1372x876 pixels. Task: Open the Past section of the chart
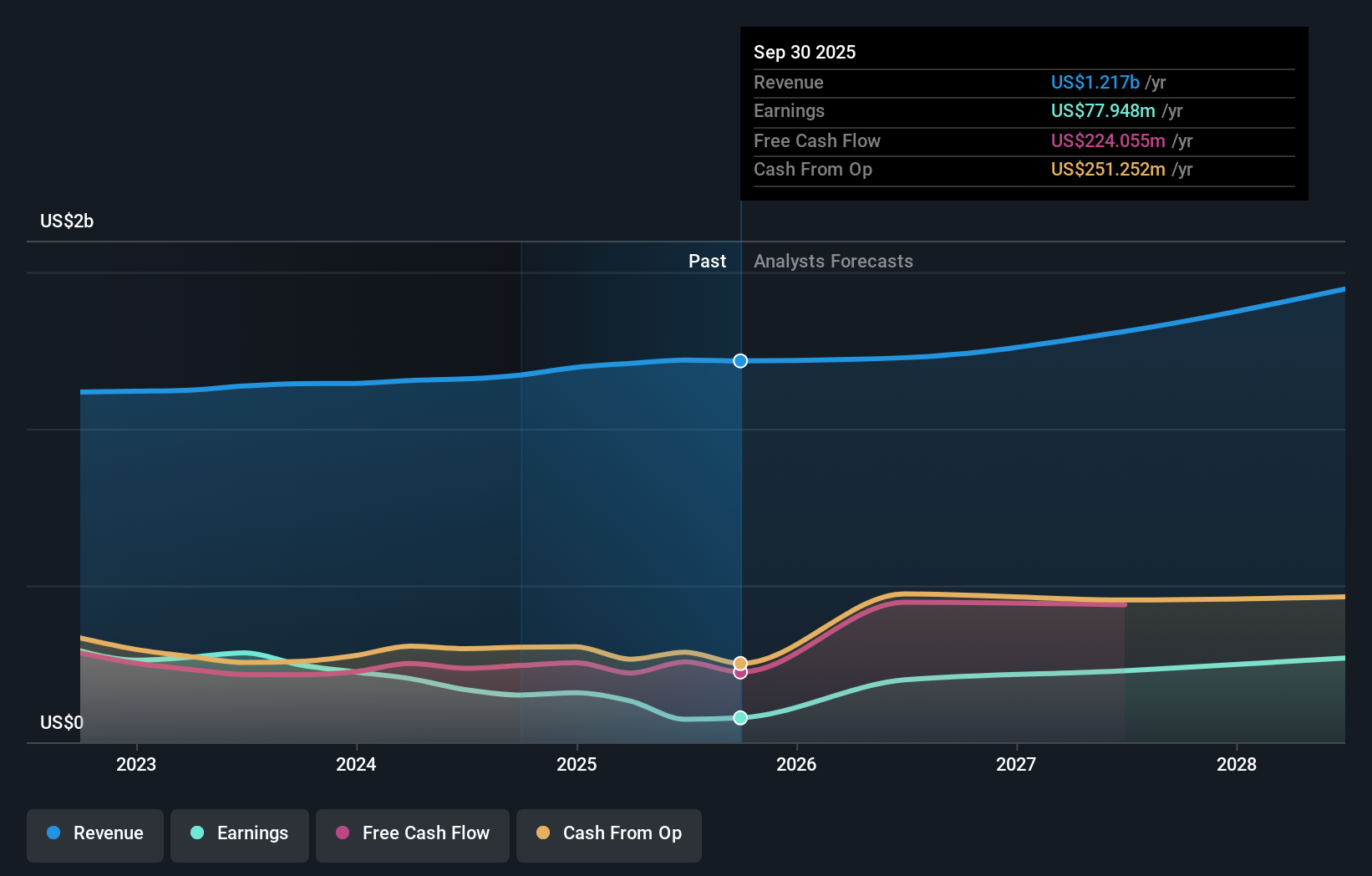pyautogui.click(x=708, y=261)
